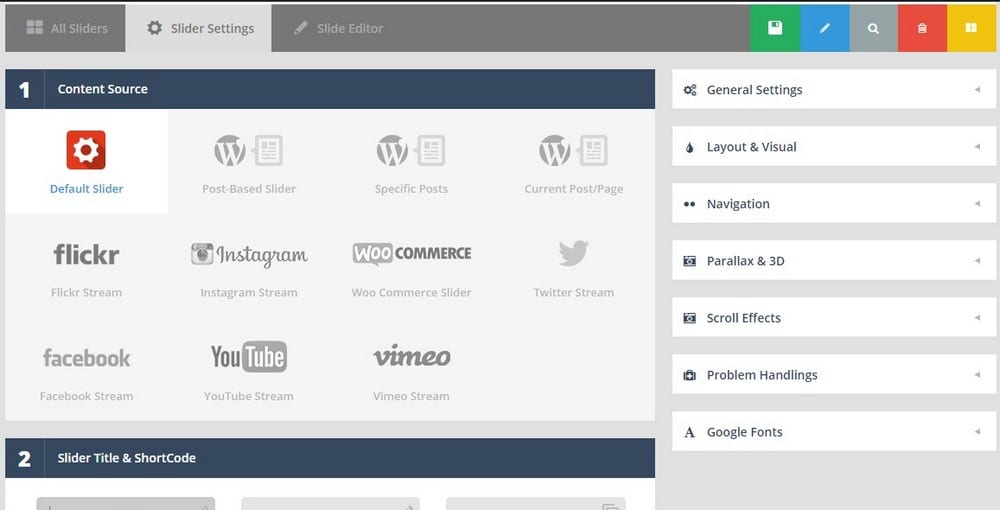Select the Vimeo Stream source

[x=411, y=370]
